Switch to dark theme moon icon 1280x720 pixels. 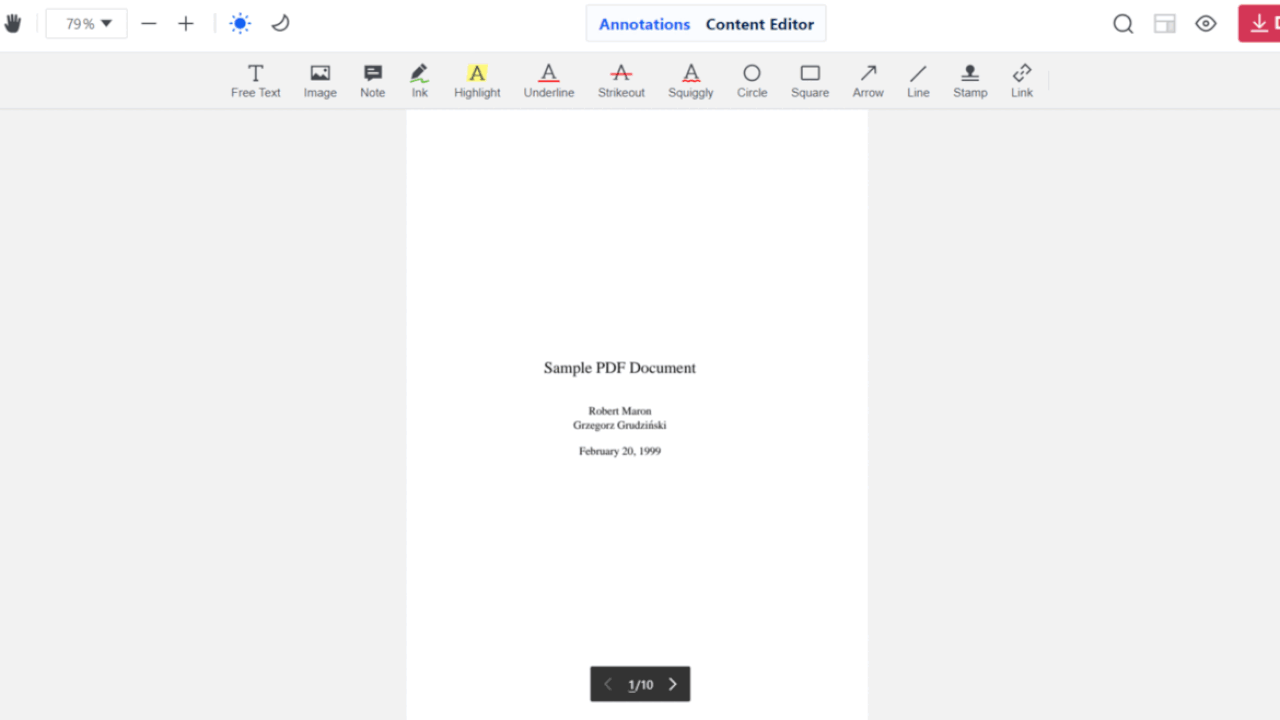coord(281,23)
